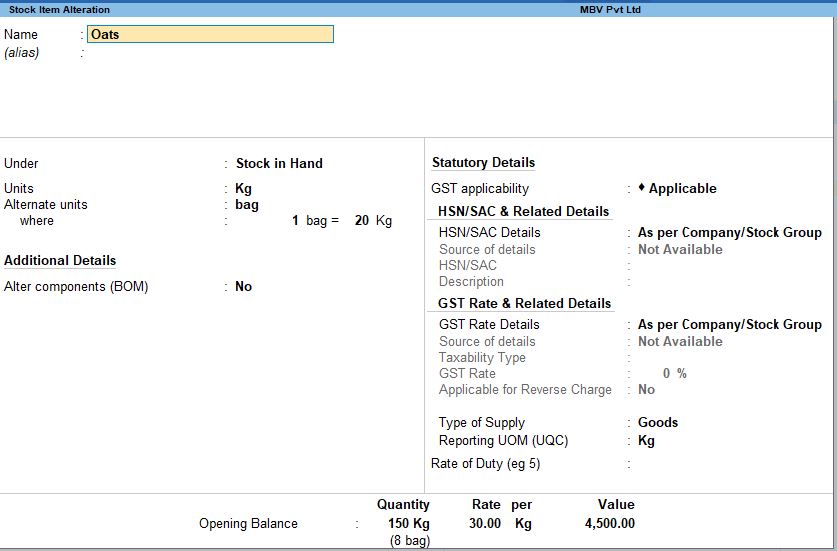Click the empty alias field
Viewport: 837px width, 551px height.
210,52
